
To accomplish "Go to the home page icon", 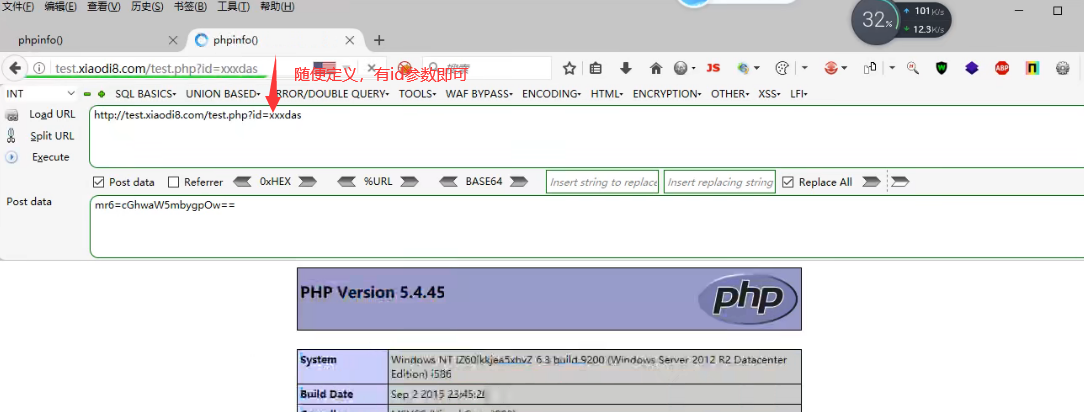I will (x=656, y=68).
